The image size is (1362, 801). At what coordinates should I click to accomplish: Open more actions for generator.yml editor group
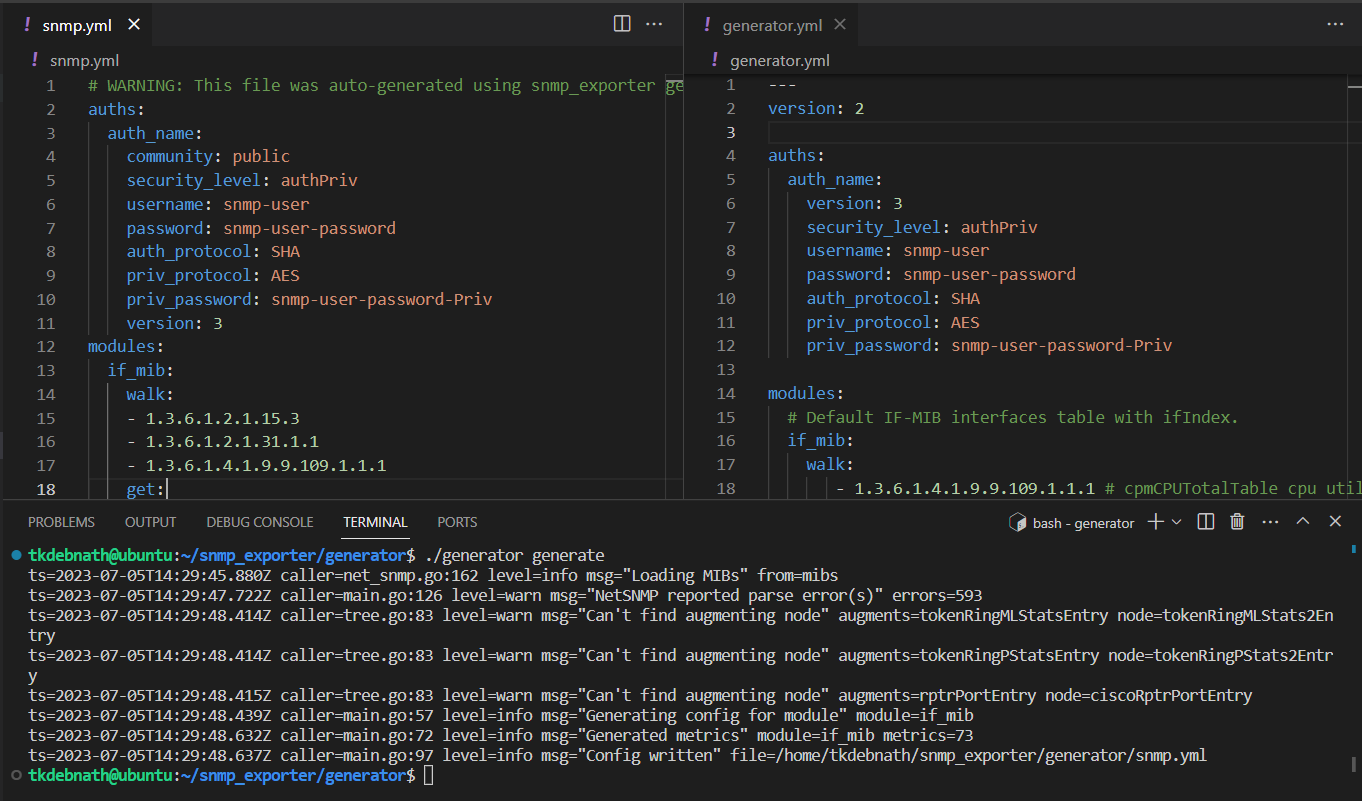1337,24
